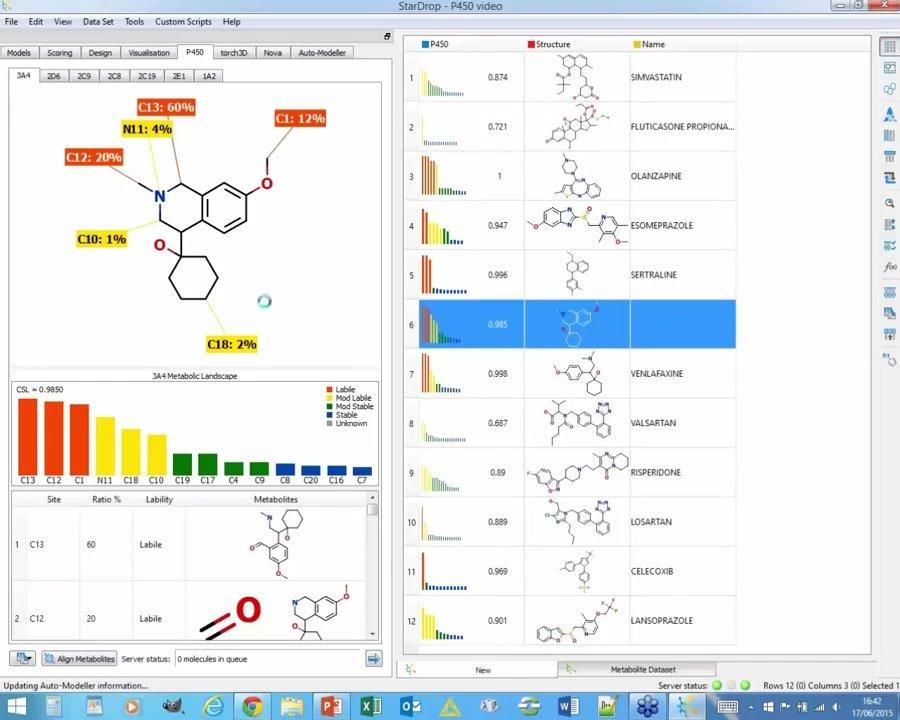Click the cursor options icon at bottom left
Screen dimensions: 900x720
[19, 658]
